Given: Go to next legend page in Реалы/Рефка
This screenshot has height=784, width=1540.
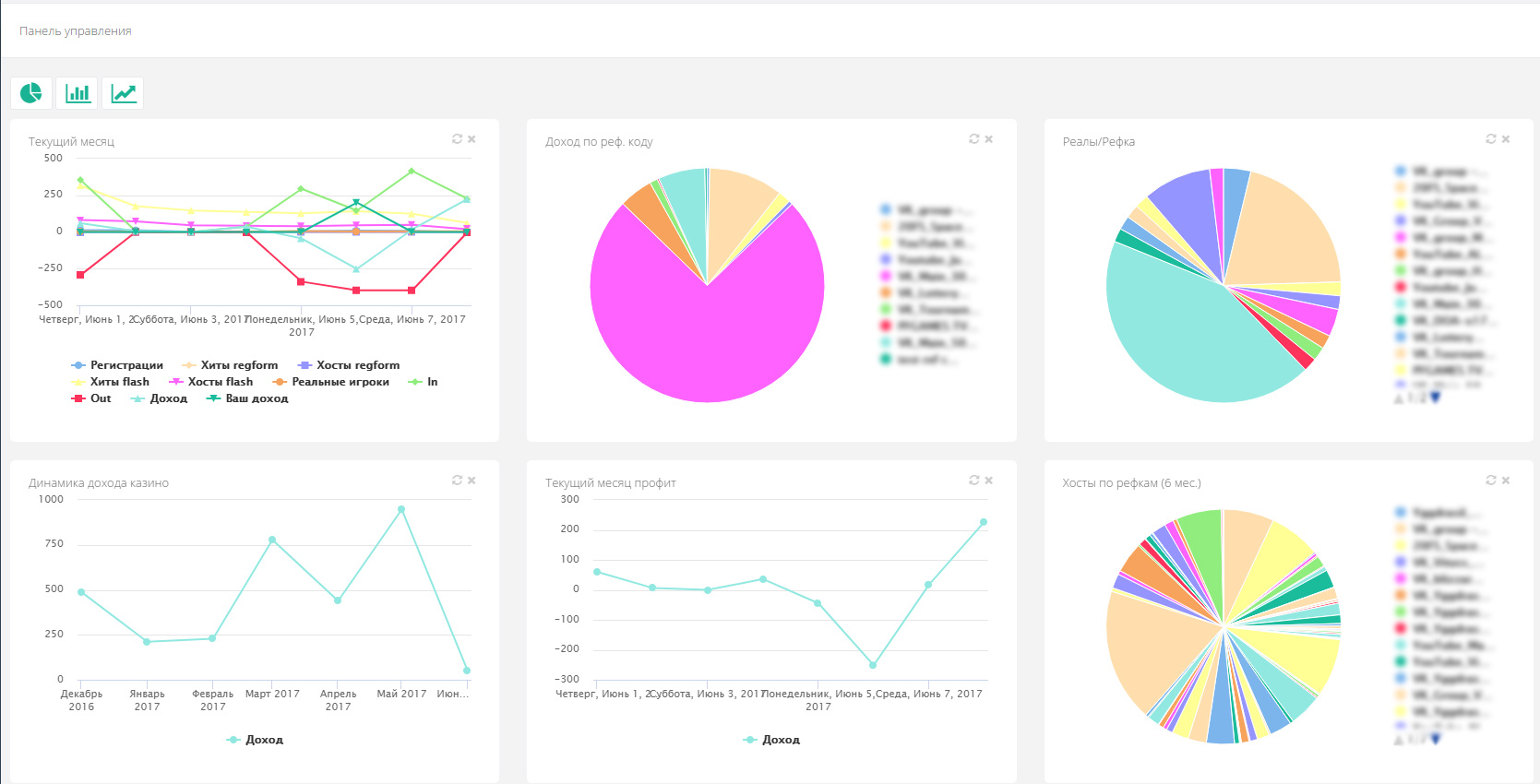Looking at the screenshot, I should click(1435, 398).
